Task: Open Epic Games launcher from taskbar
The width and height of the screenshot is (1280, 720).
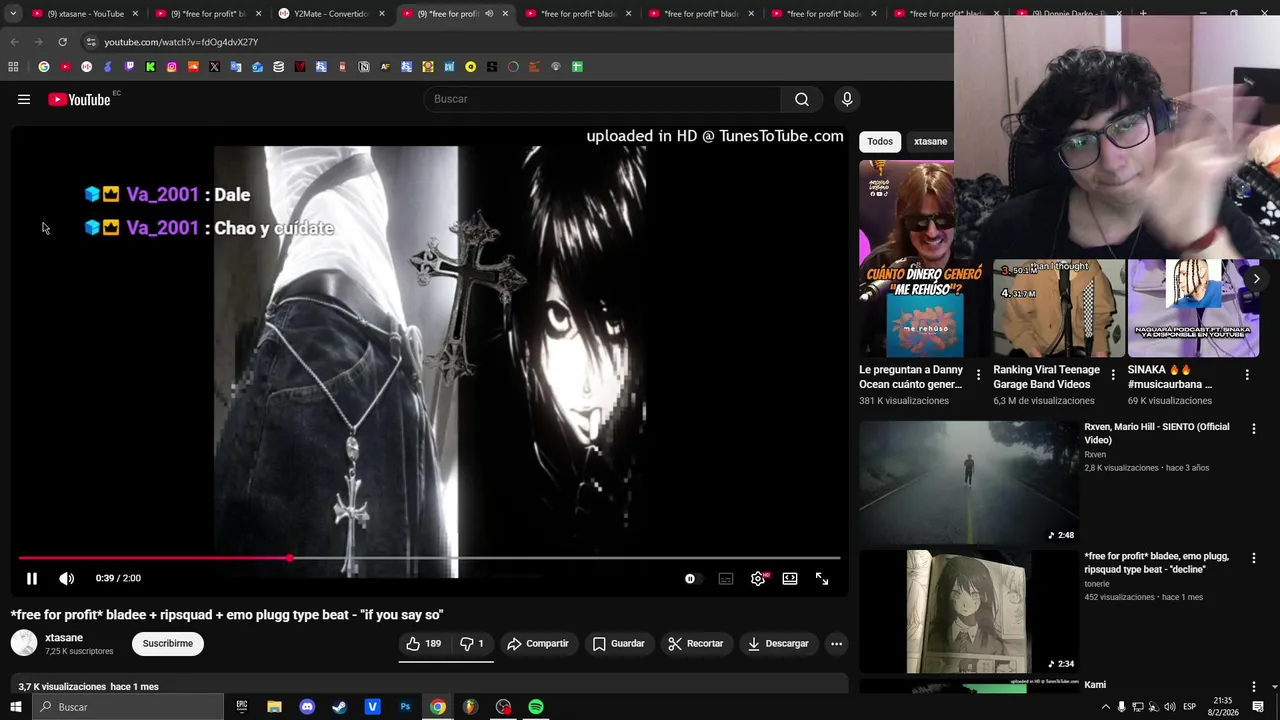Action: [241, 707]
